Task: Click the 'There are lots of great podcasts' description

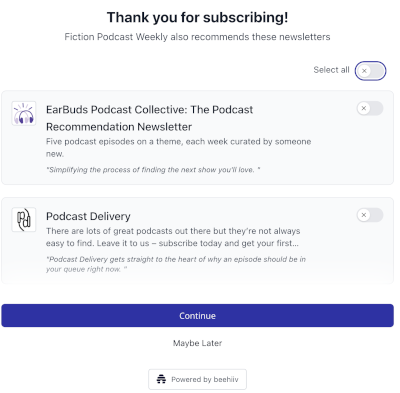Action: [173, 237]
